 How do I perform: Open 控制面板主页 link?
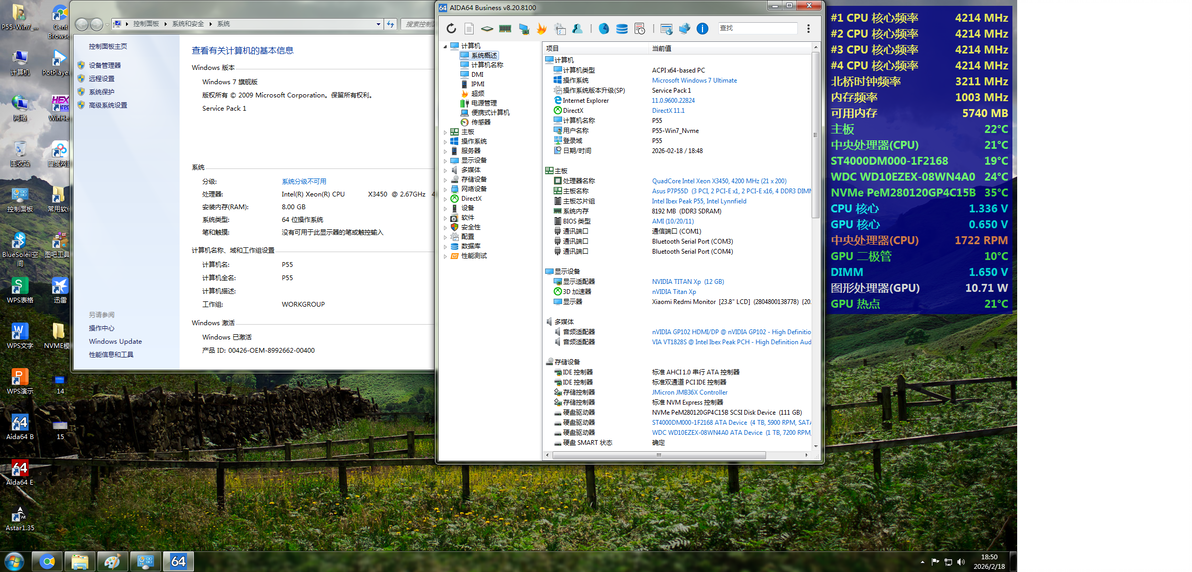[x=108, y=46]
